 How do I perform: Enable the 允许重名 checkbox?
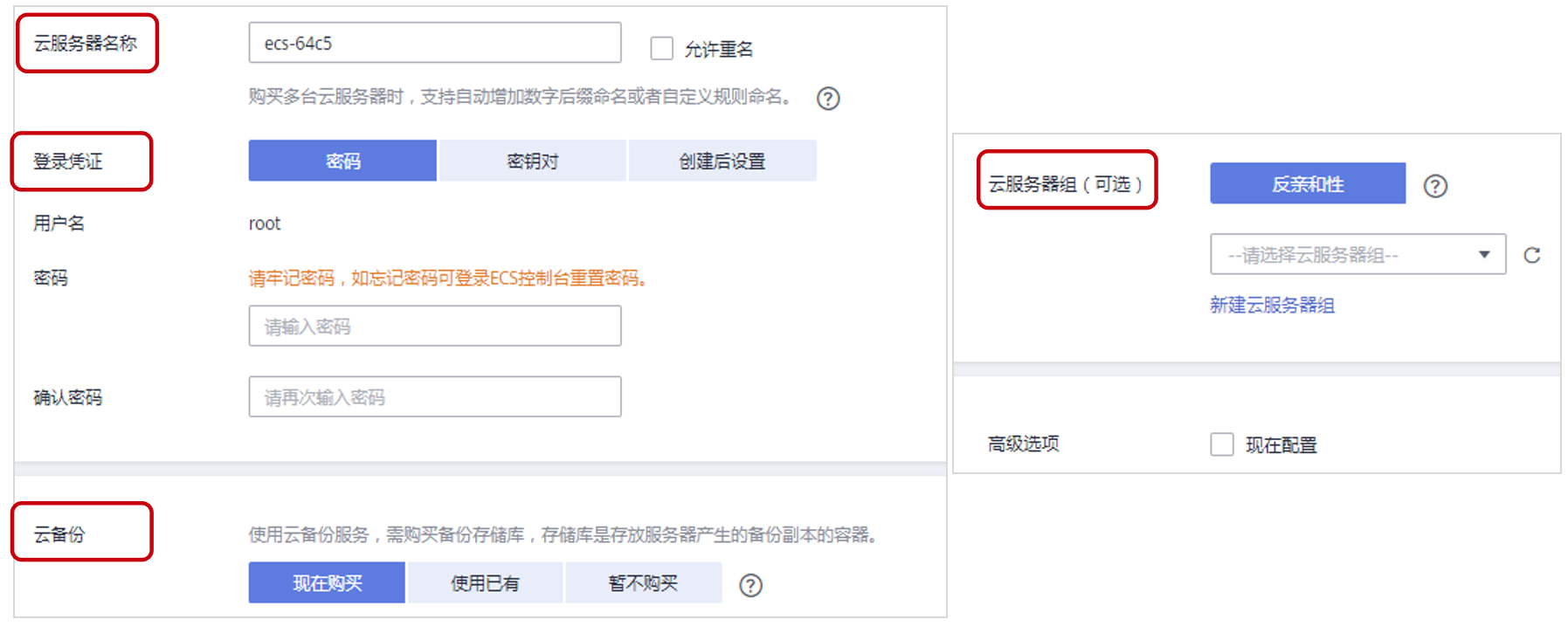(662, 48)
